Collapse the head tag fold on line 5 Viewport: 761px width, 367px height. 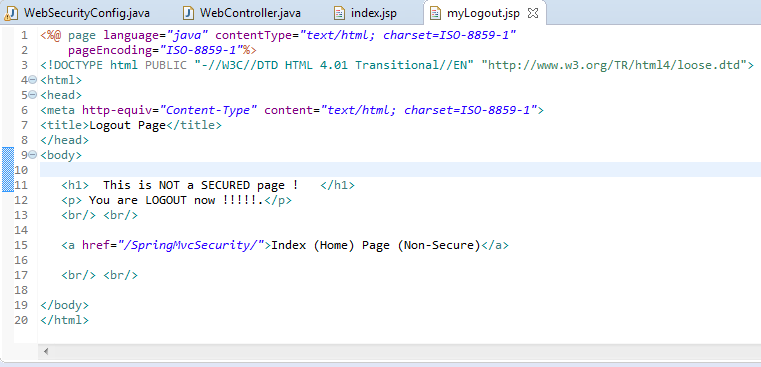pos(33,95)
